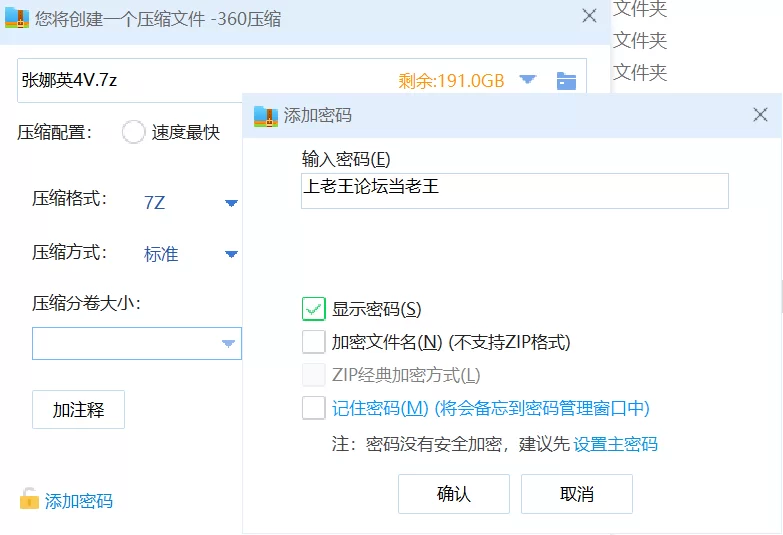Click the 加注释 button
Screen dimensions: 783x535
coord(78,410)
